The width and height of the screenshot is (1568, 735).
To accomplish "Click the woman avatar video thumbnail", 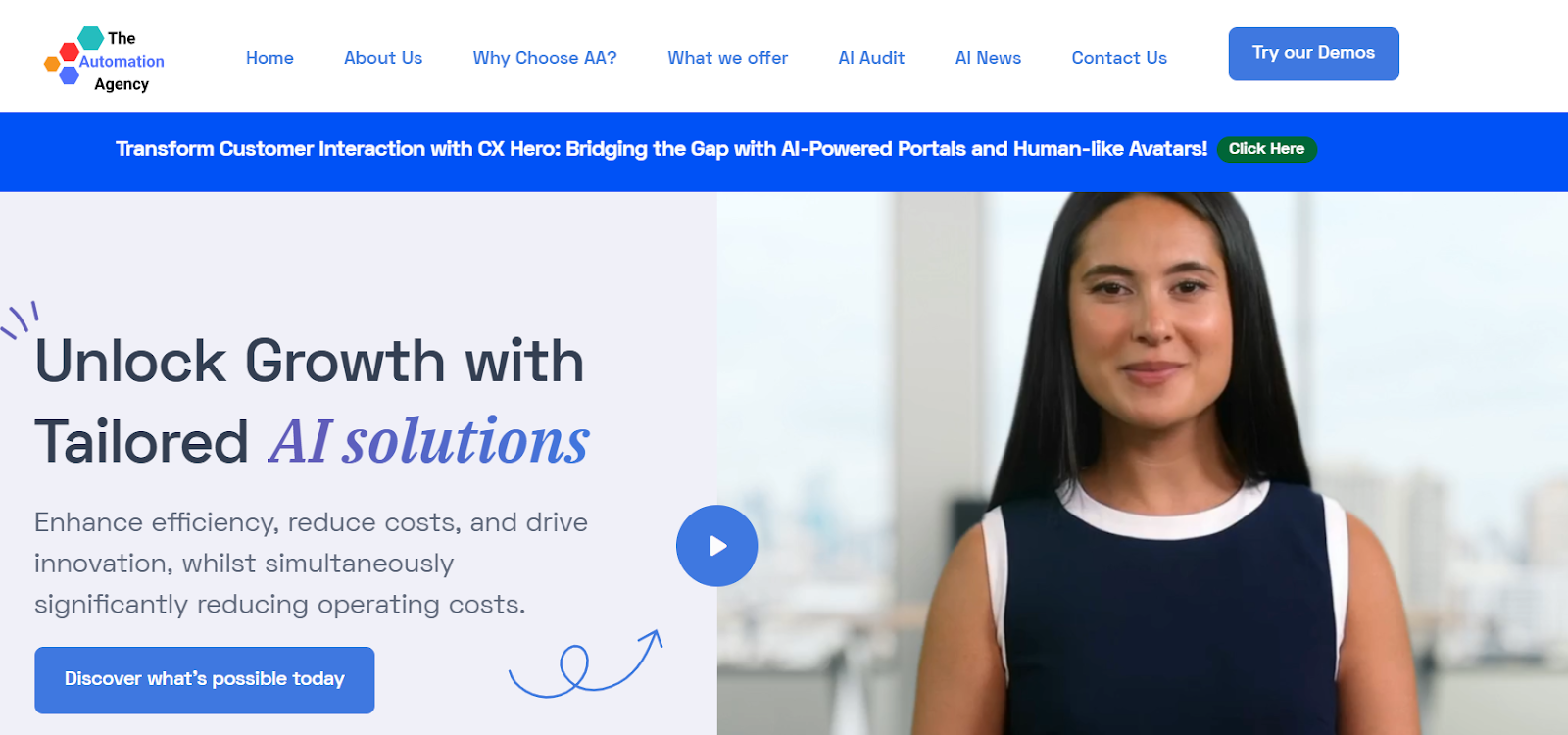I will [x=1143, y=464].
